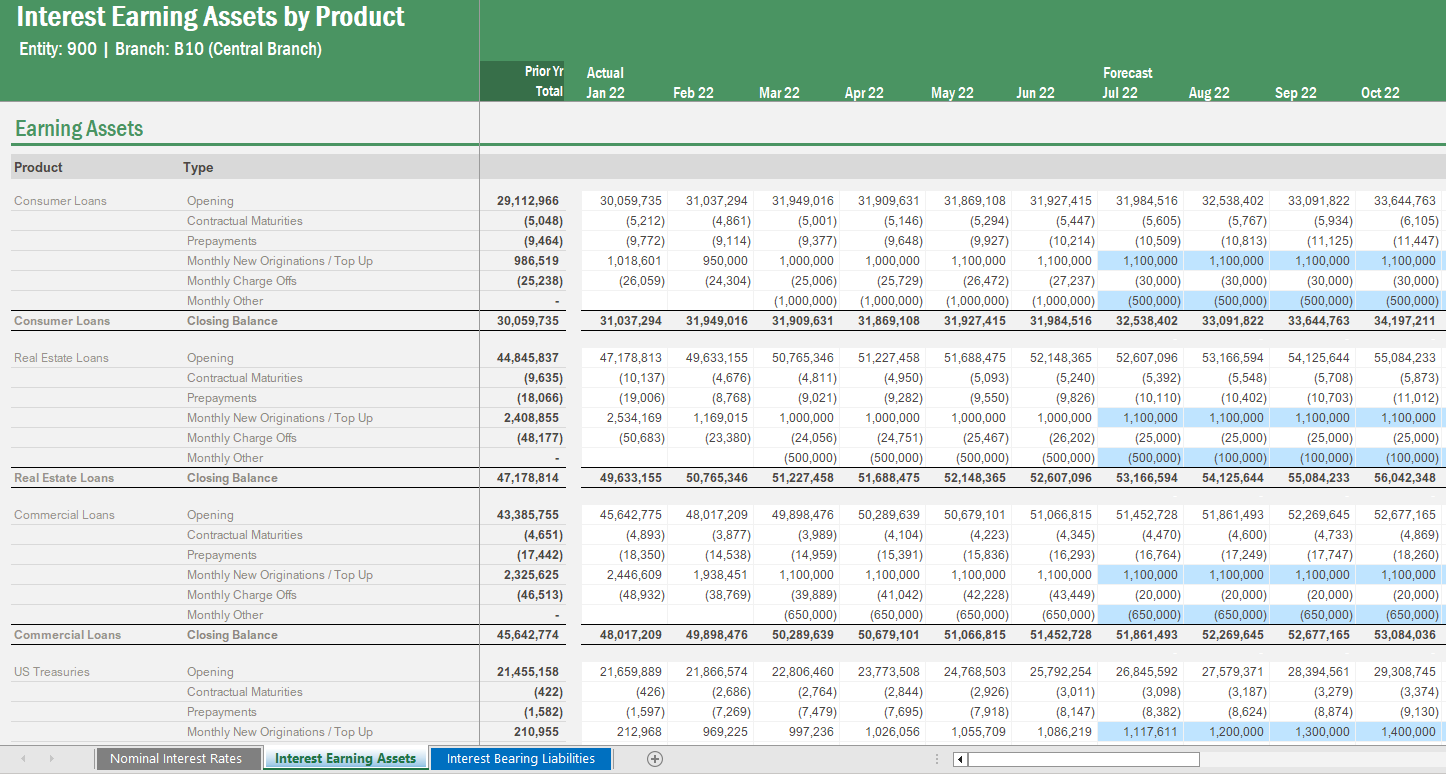Switch to the Nominal Interest Rates sheet

pyautogui.click(x=178, y=758)
